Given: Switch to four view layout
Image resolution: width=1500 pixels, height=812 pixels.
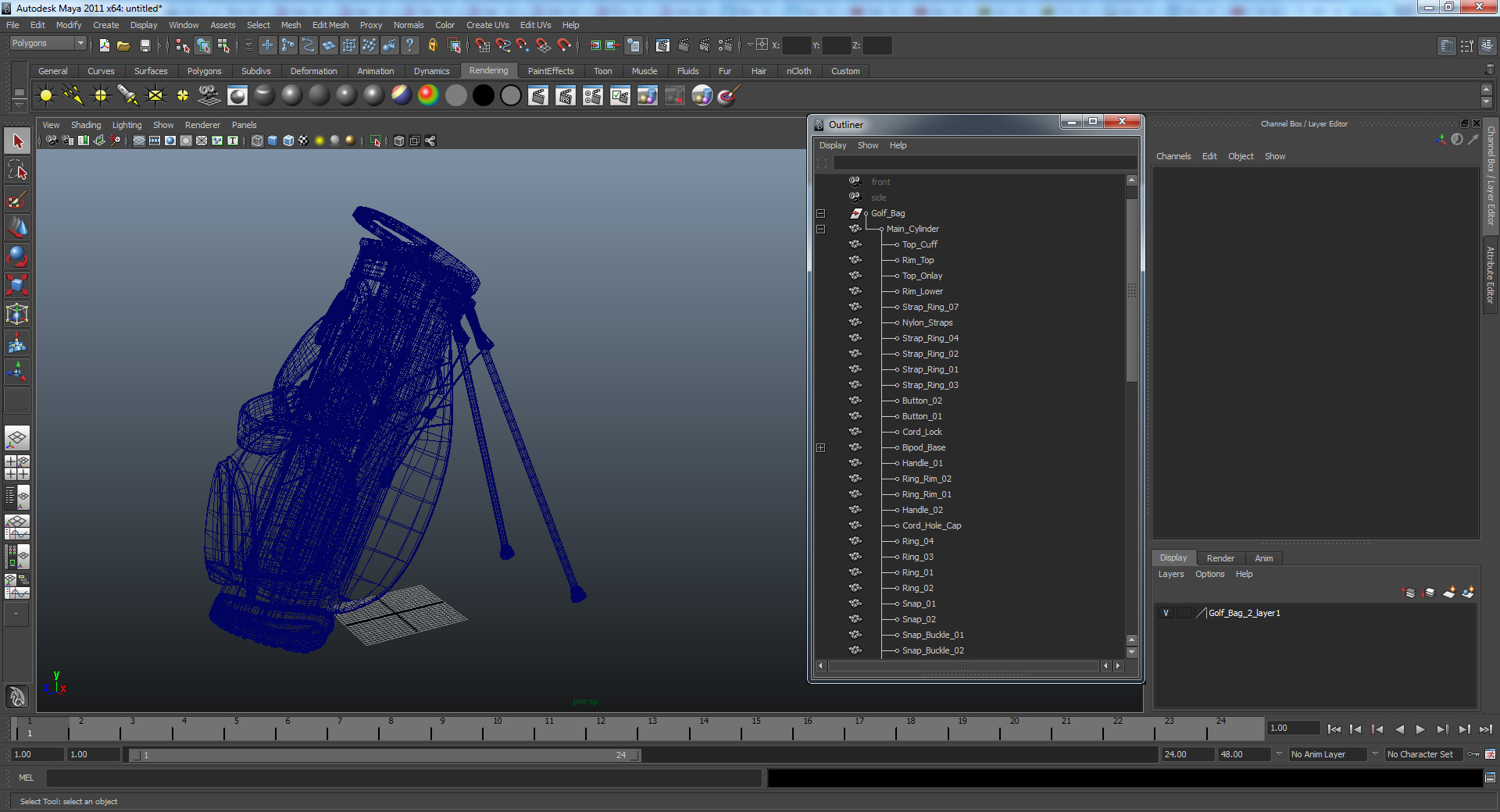Looking at the screenshot, I should [17, 467].
